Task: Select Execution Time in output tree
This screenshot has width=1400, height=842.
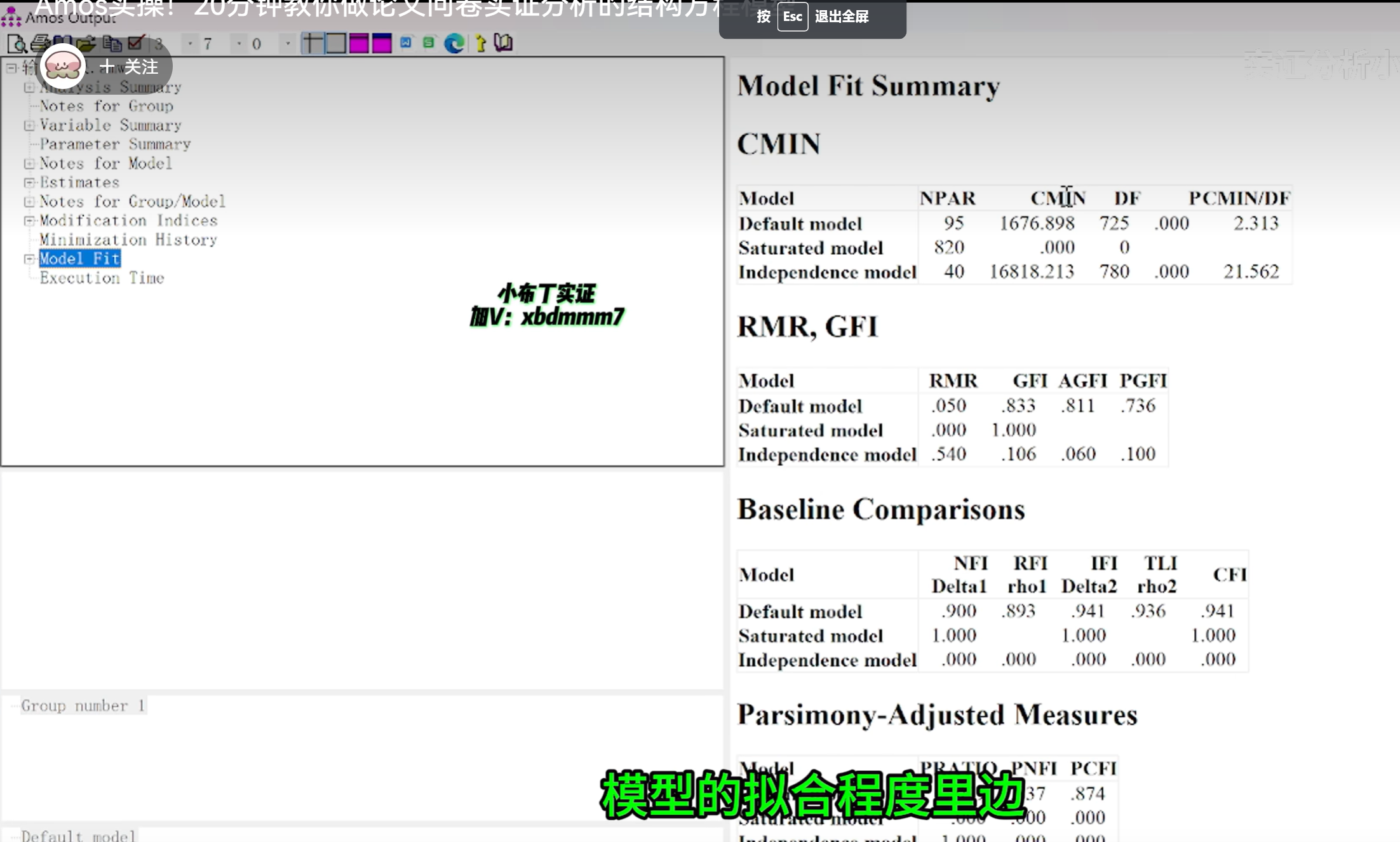Action: pyautogui.click(x=102, y=278)
